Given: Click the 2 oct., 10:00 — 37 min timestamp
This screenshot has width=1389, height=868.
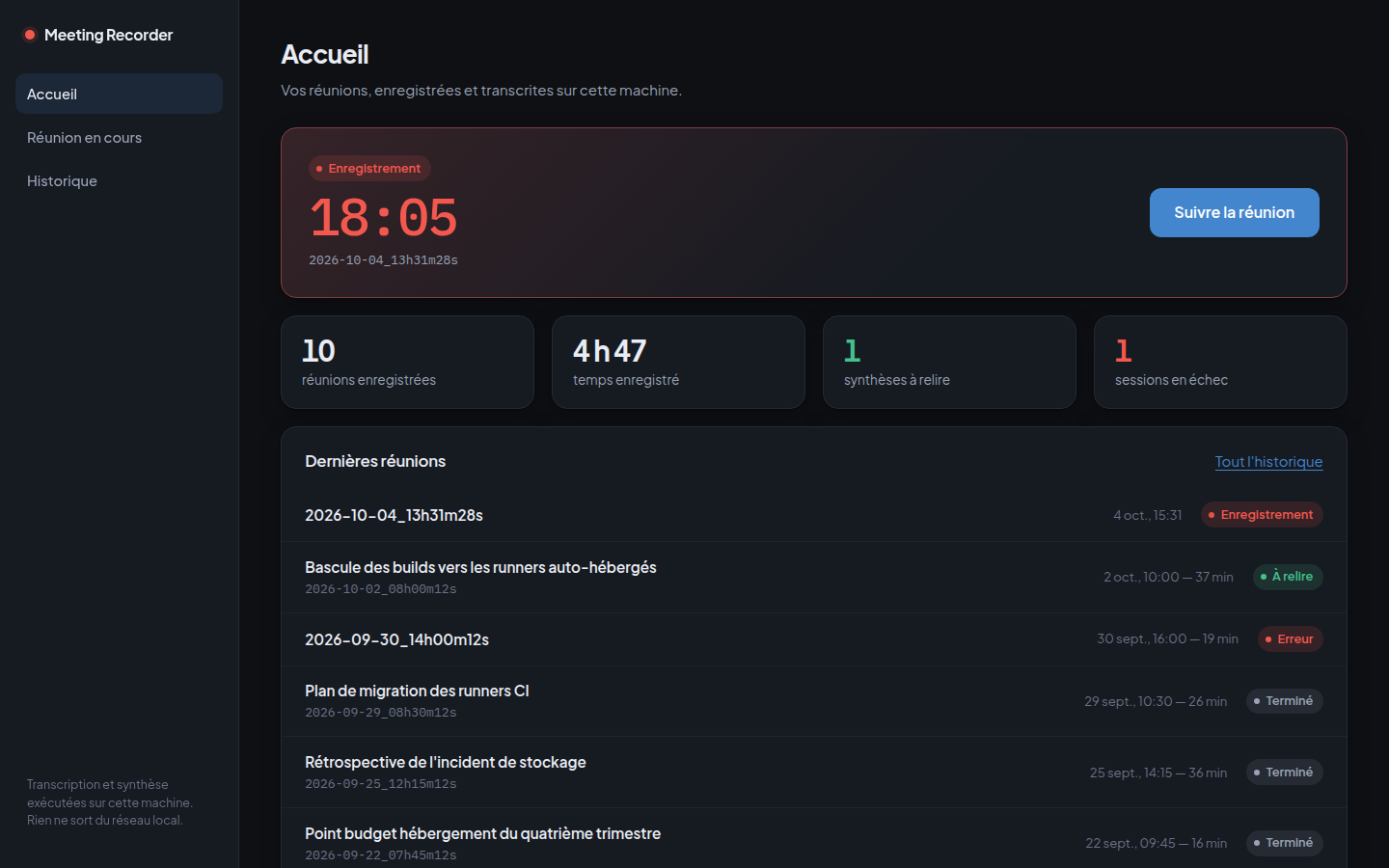Looking at the screenshot, I should coord(1168,577).
